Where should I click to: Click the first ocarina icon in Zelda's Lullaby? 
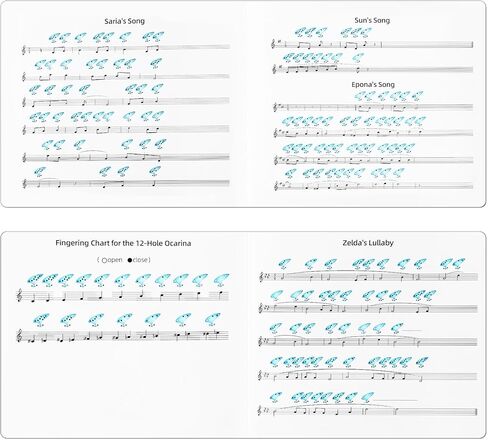pos(284,264)
